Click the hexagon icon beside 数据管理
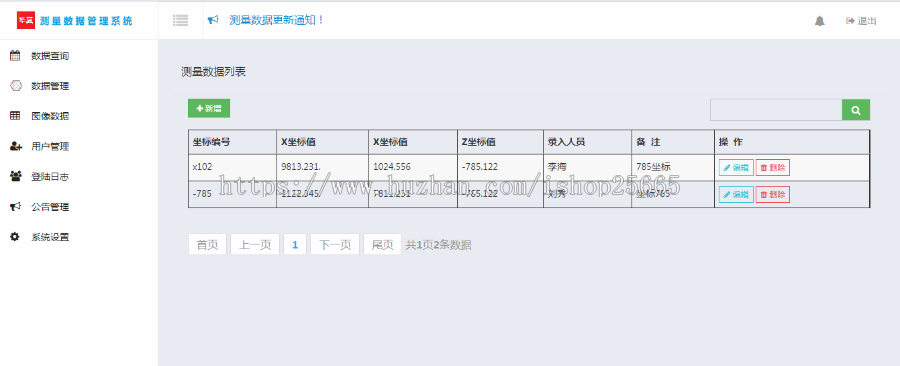 click(15, 85)
